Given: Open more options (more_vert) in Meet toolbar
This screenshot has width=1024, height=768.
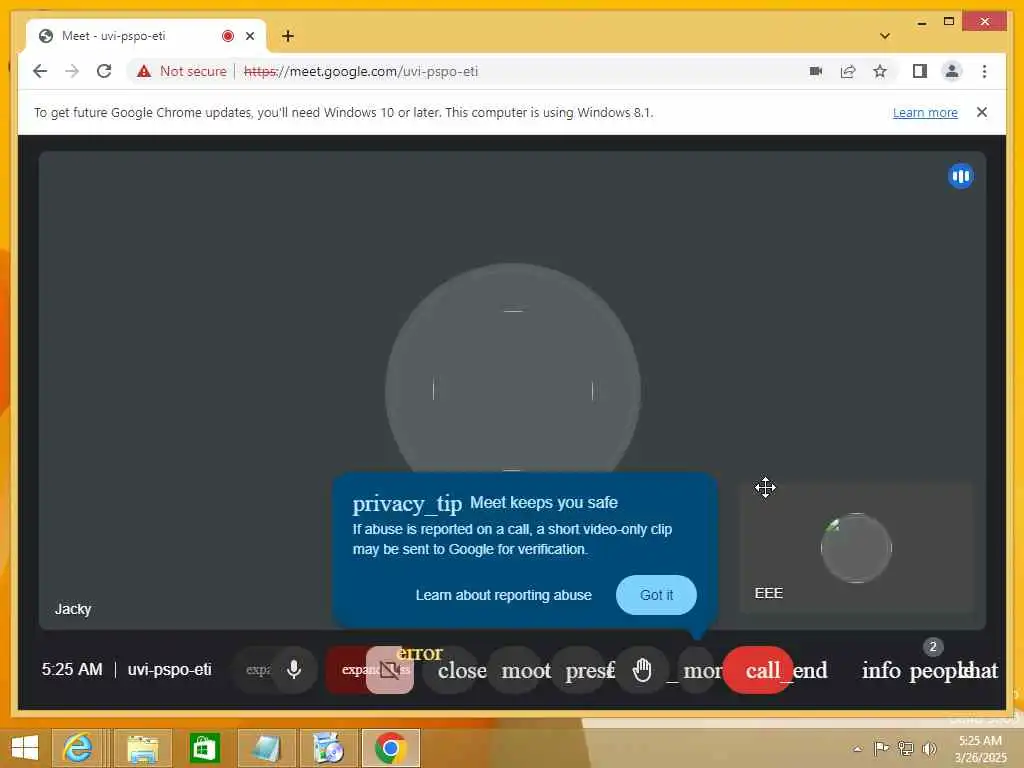Looking at the screenshot, I should (697, 670).
